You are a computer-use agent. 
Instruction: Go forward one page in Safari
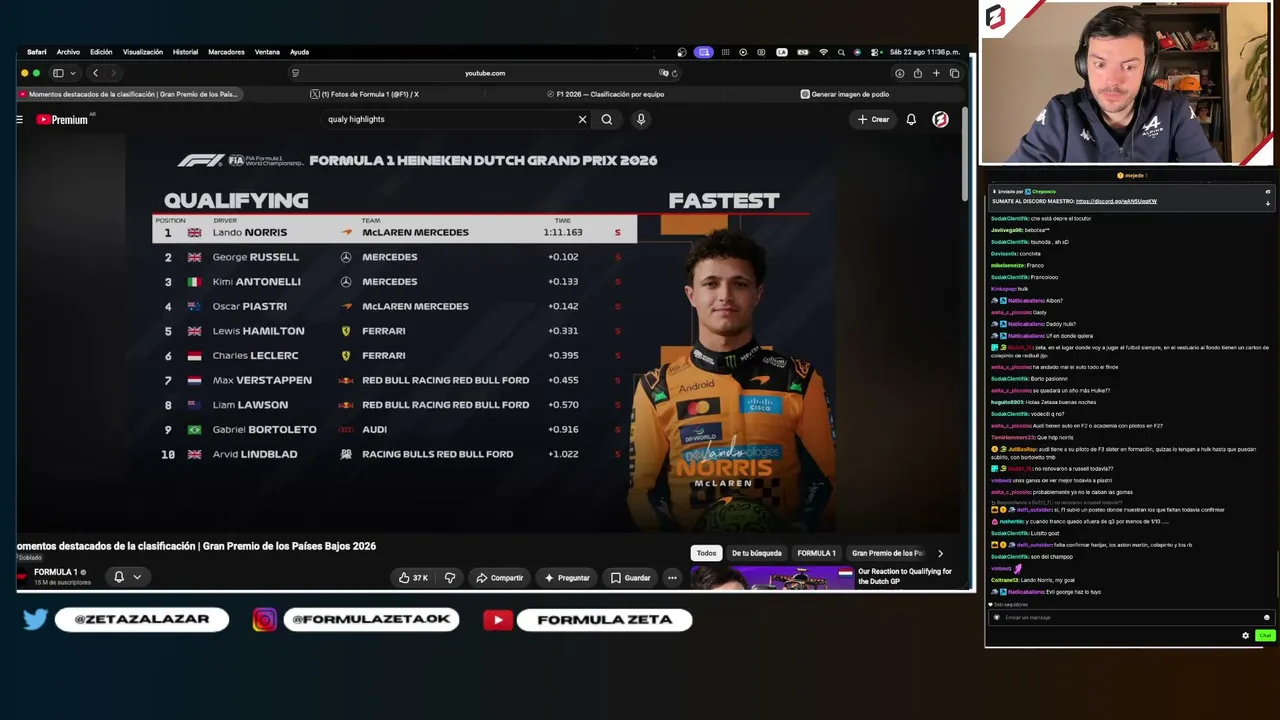113,73
